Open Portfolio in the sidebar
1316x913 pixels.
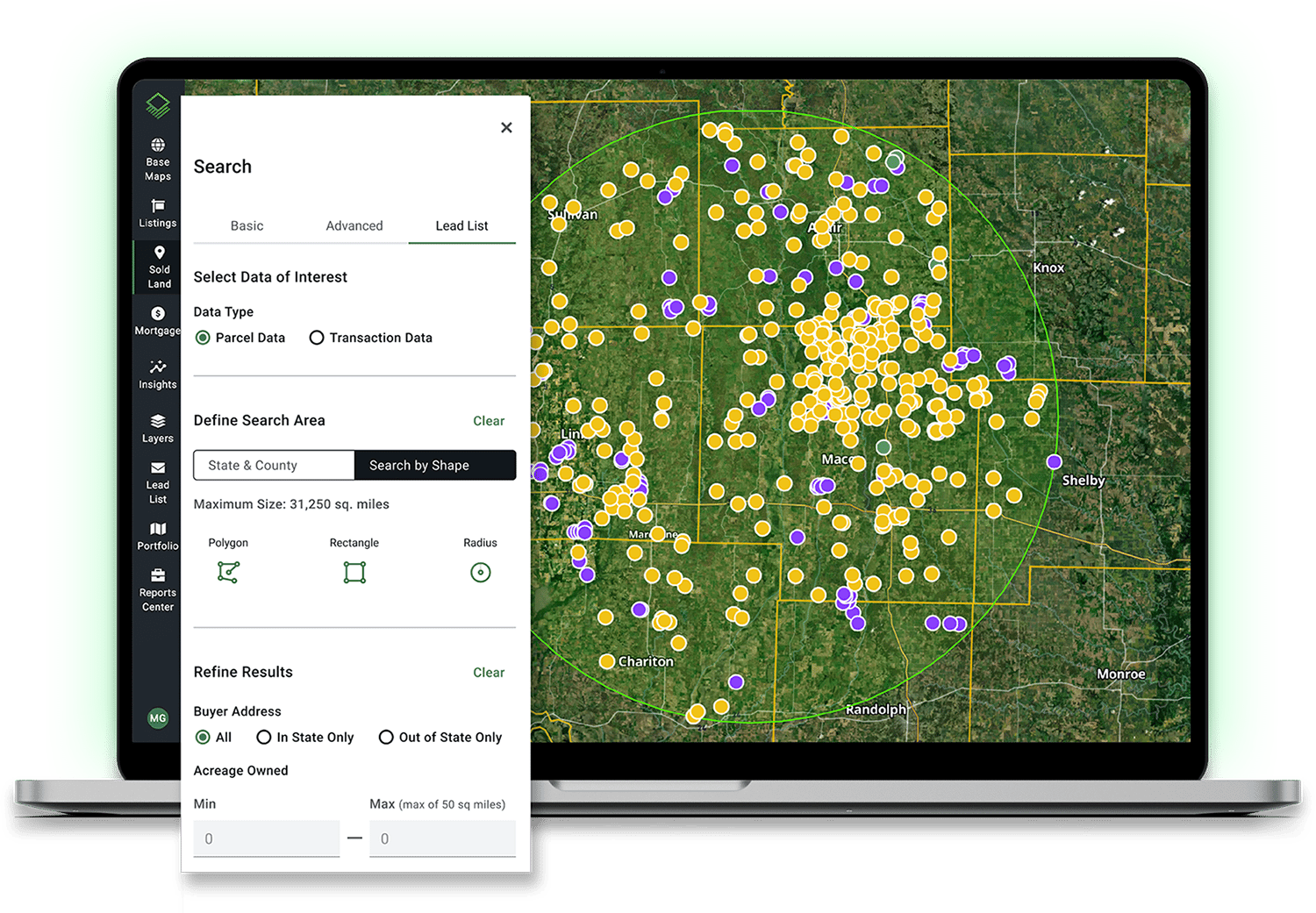[158, 536]
